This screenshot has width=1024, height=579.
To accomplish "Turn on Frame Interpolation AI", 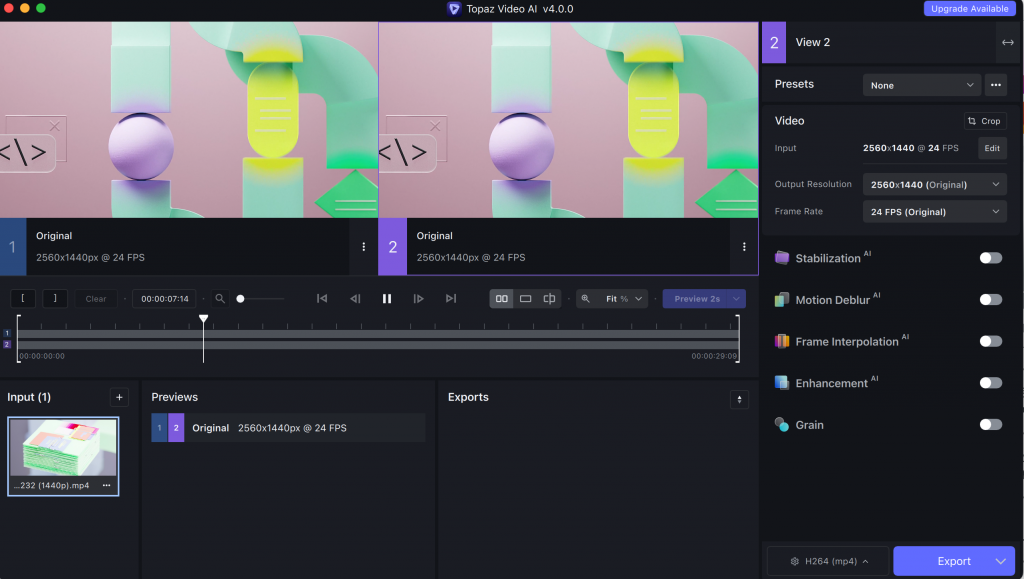I will coord(990,340).
